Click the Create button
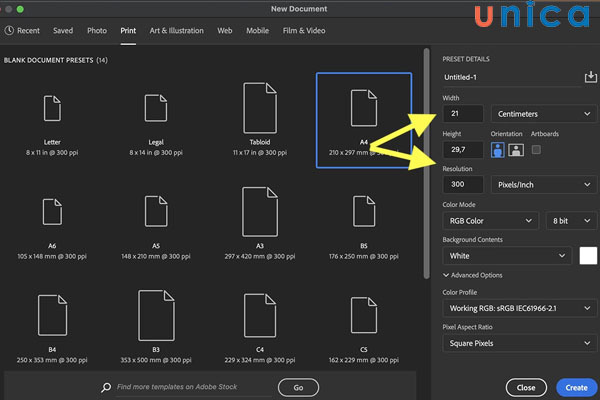Viewport: 600px width, 400px height. coord(576,386)
